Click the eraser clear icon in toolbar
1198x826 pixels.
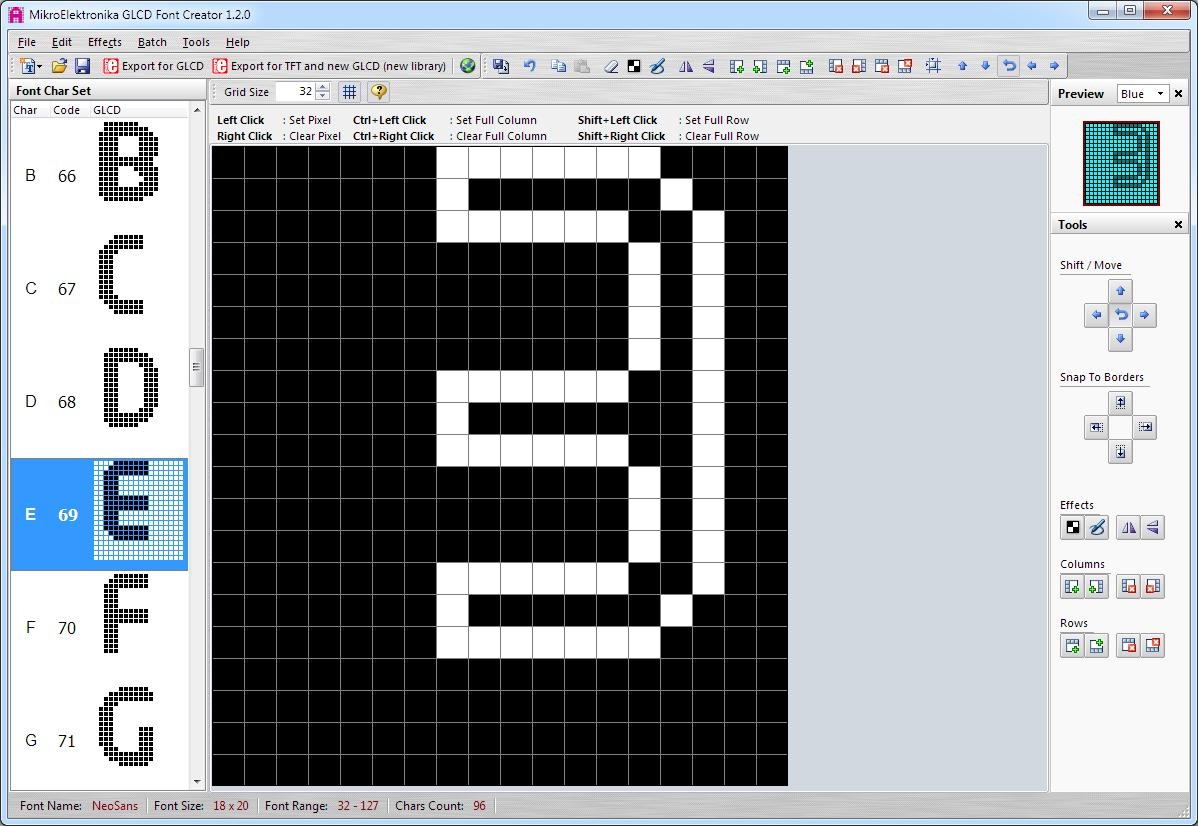(611, 66)
